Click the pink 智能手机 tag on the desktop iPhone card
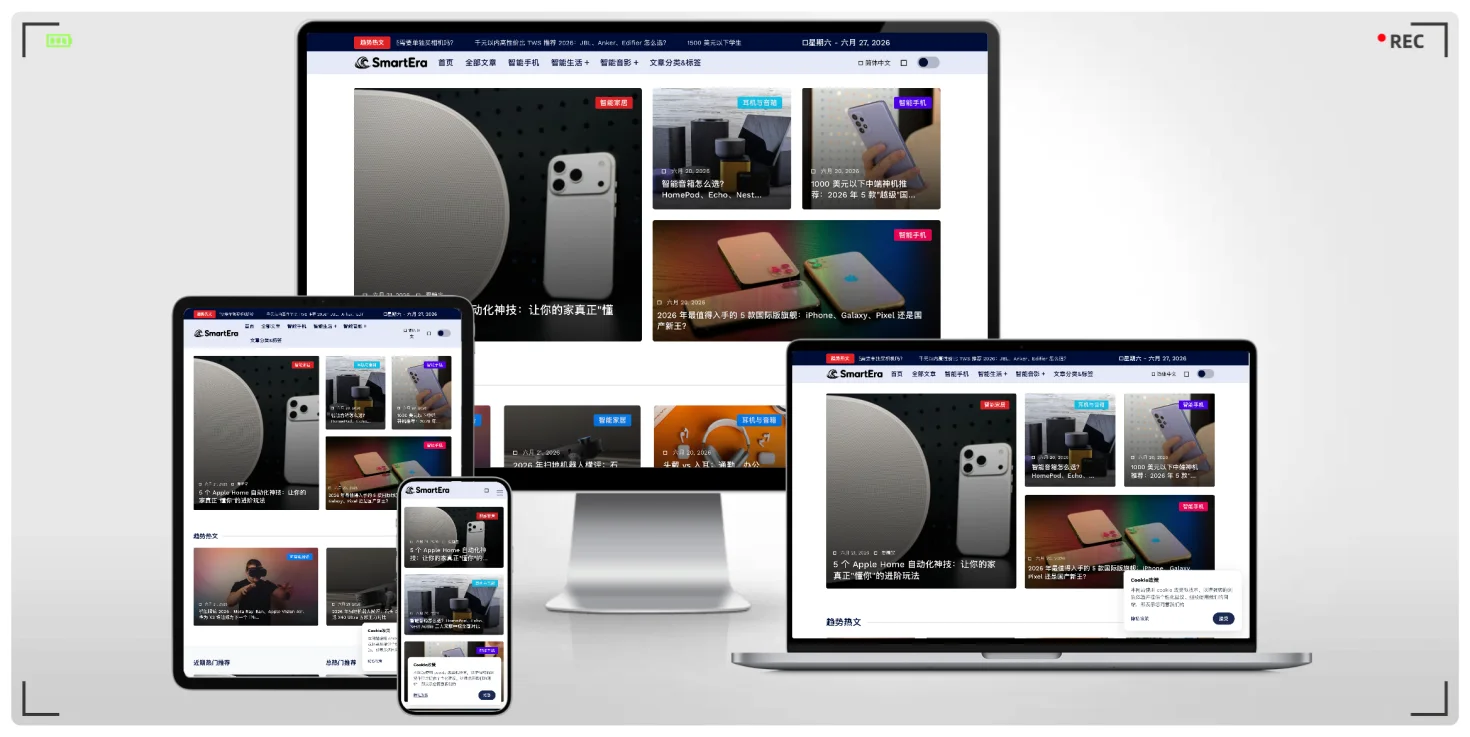 pyautogui.click(x=912, y=235)
